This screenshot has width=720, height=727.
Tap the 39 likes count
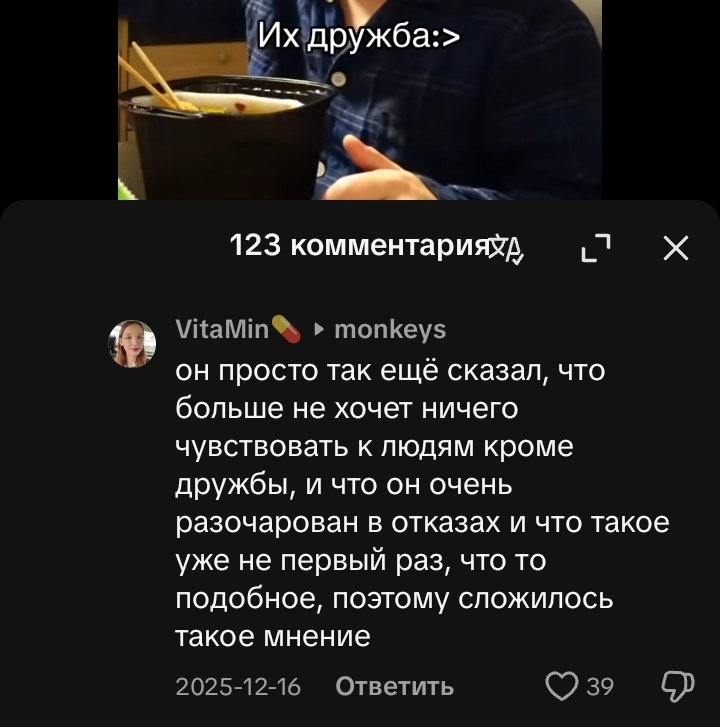[x=600, y=686]
